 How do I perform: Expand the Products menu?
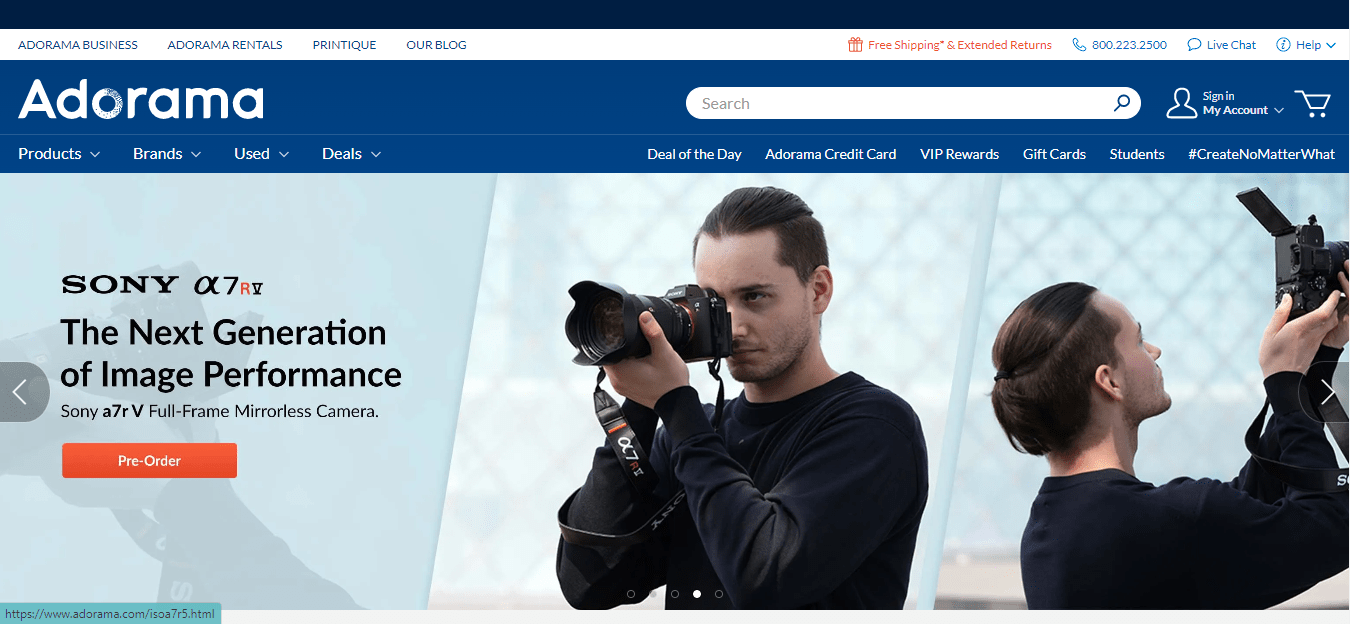pyautogui.click(x=59, y=154)
